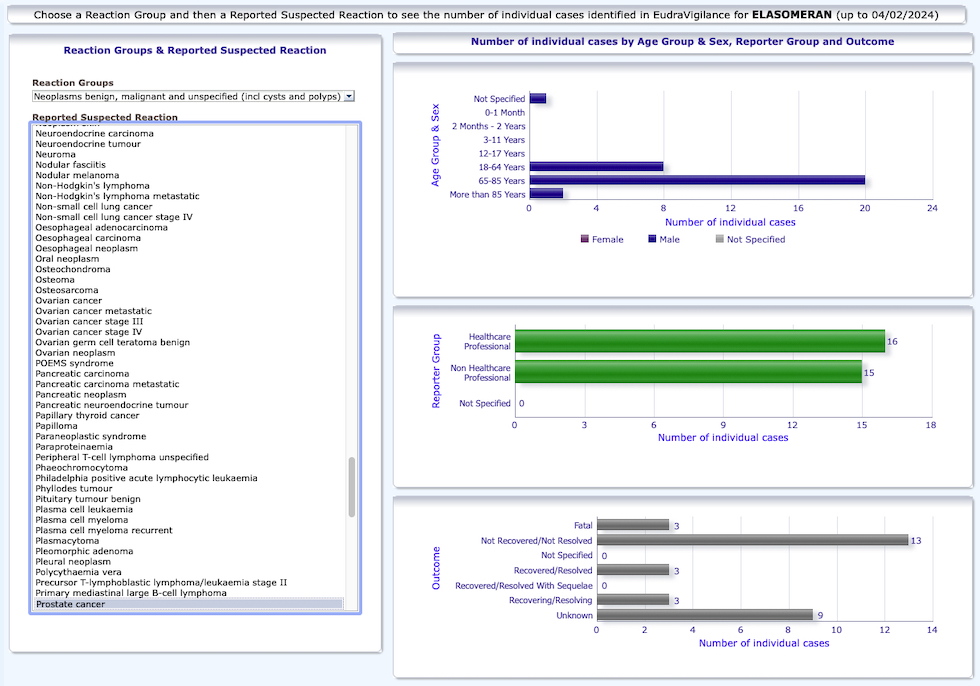Click the Recovered/Resolved outcome bar
Screen dimensions: 980x686
633,570
